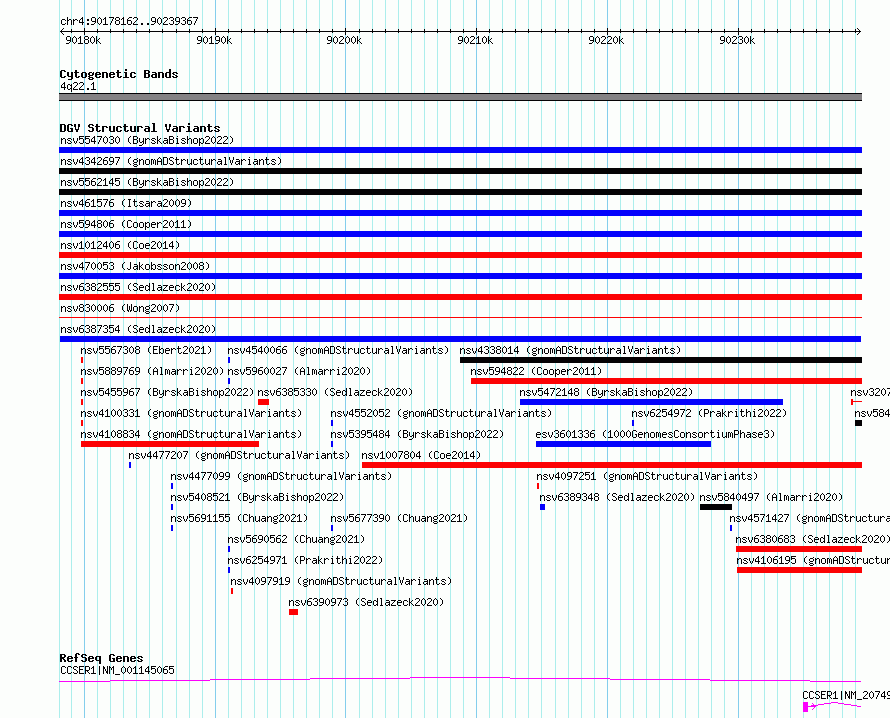This screenshot has height=718, width=890.
Task: Select black bar under nsv4342697
Action: [x=460, y=171]
